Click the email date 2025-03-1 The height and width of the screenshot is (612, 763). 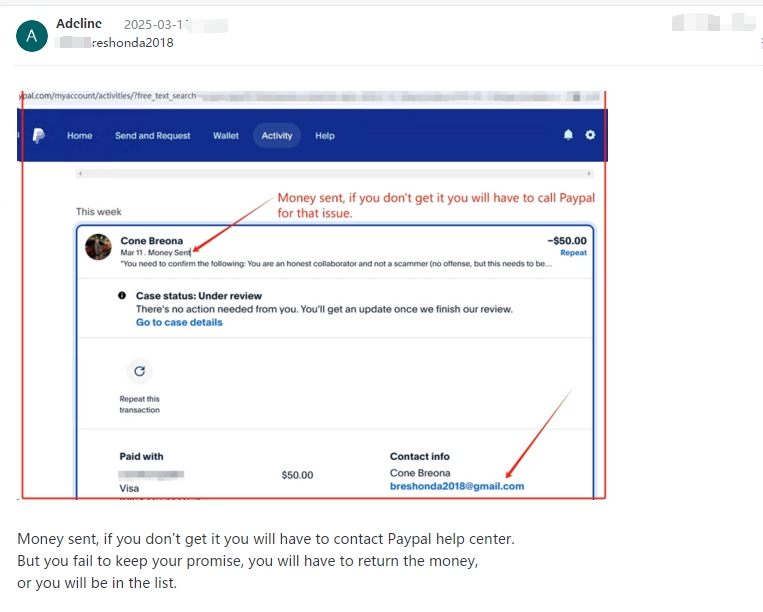[156, 24]
